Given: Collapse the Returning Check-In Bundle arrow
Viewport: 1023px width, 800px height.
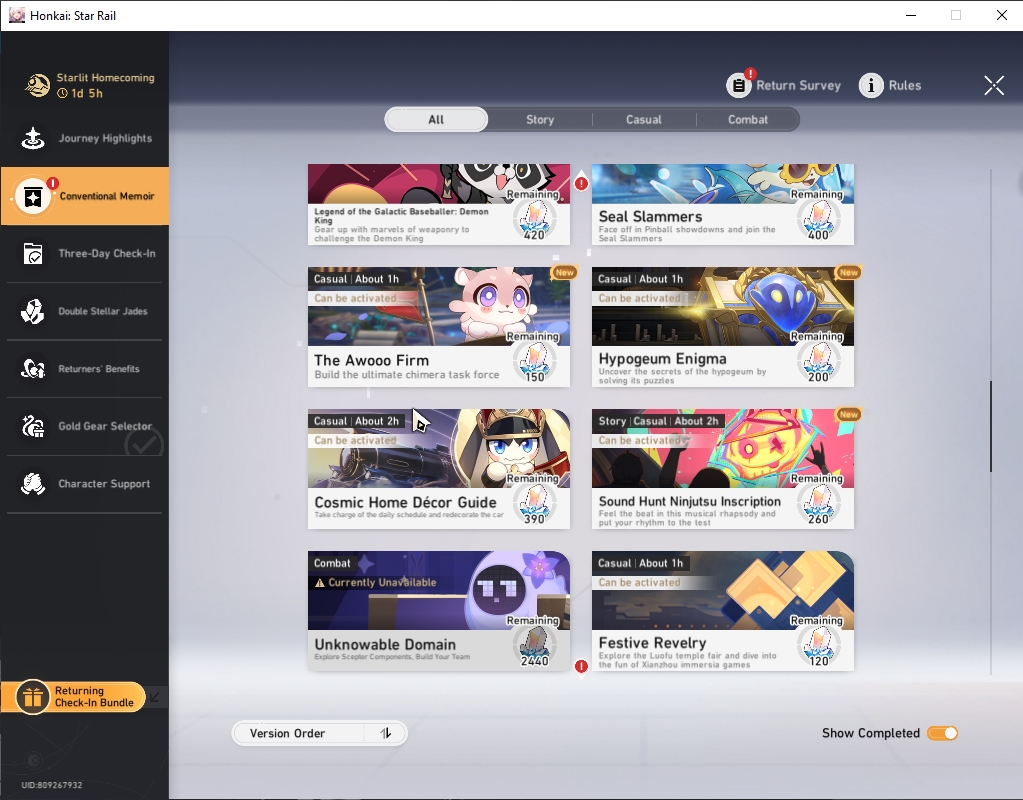Looking at the screenshot, I should point(155,697).
